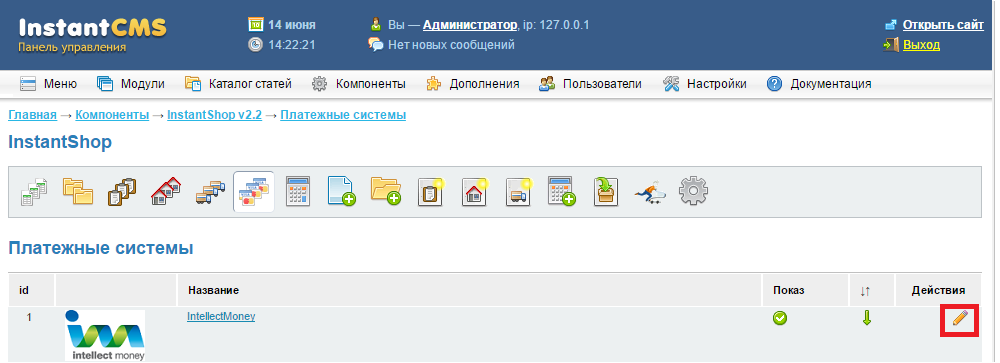Click the Открыть сайт link

pyautogui.click(x=943, y=25)
